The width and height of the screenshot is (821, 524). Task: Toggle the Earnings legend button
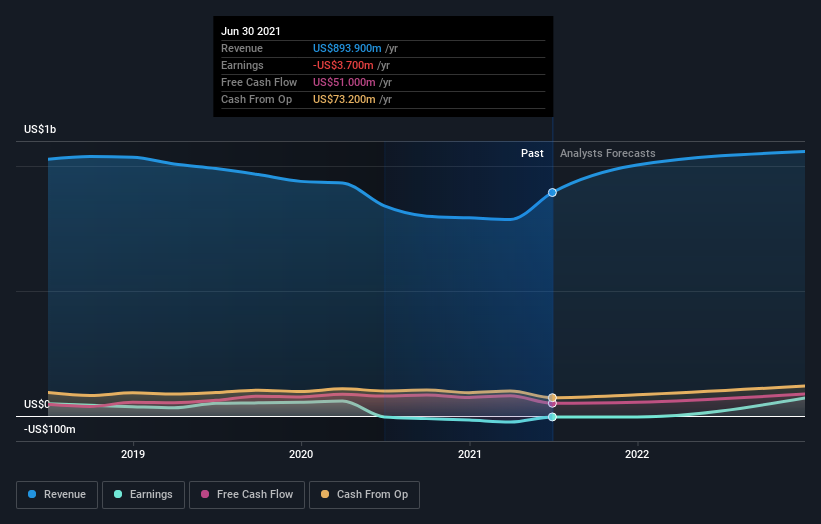(143, 495)
